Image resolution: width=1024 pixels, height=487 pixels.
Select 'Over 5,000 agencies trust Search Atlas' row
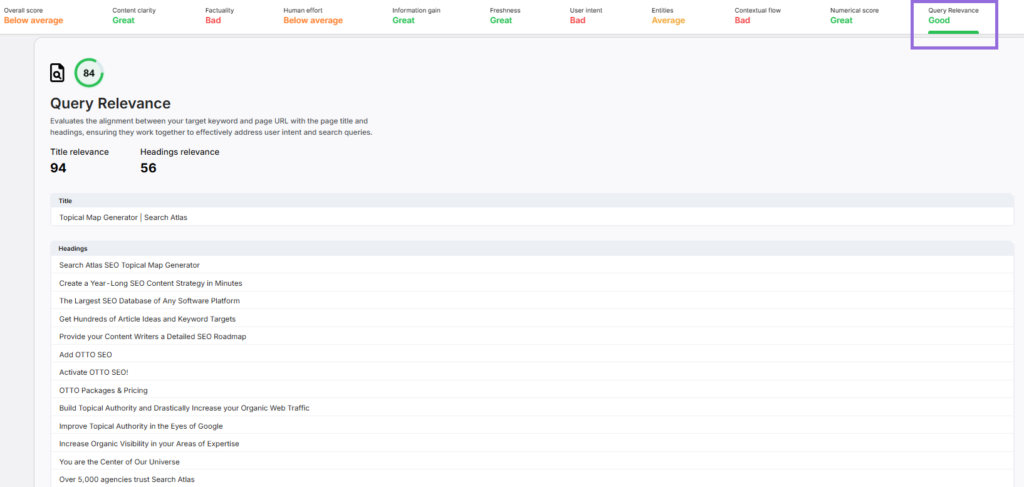532,479
